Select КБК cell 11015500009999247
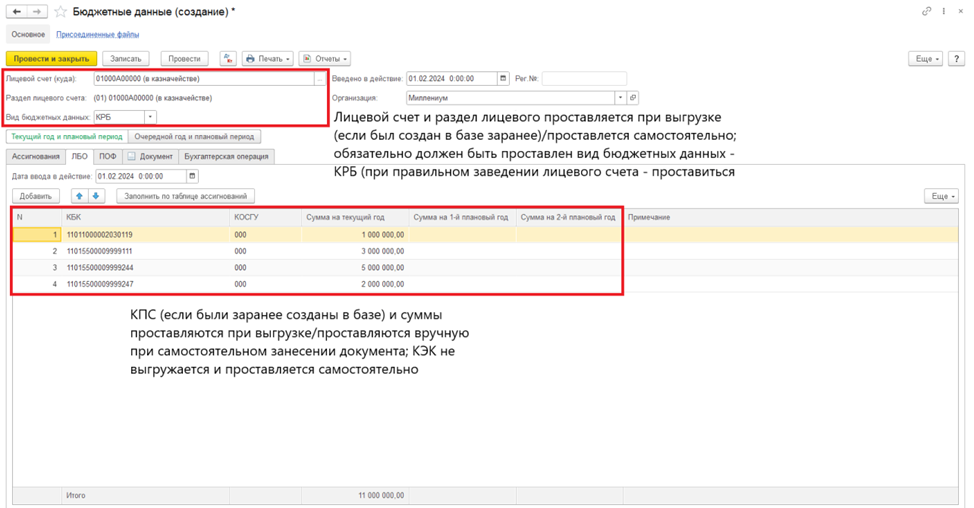Image resolution: width=974 pixels, height=508 pixels. 145,284
